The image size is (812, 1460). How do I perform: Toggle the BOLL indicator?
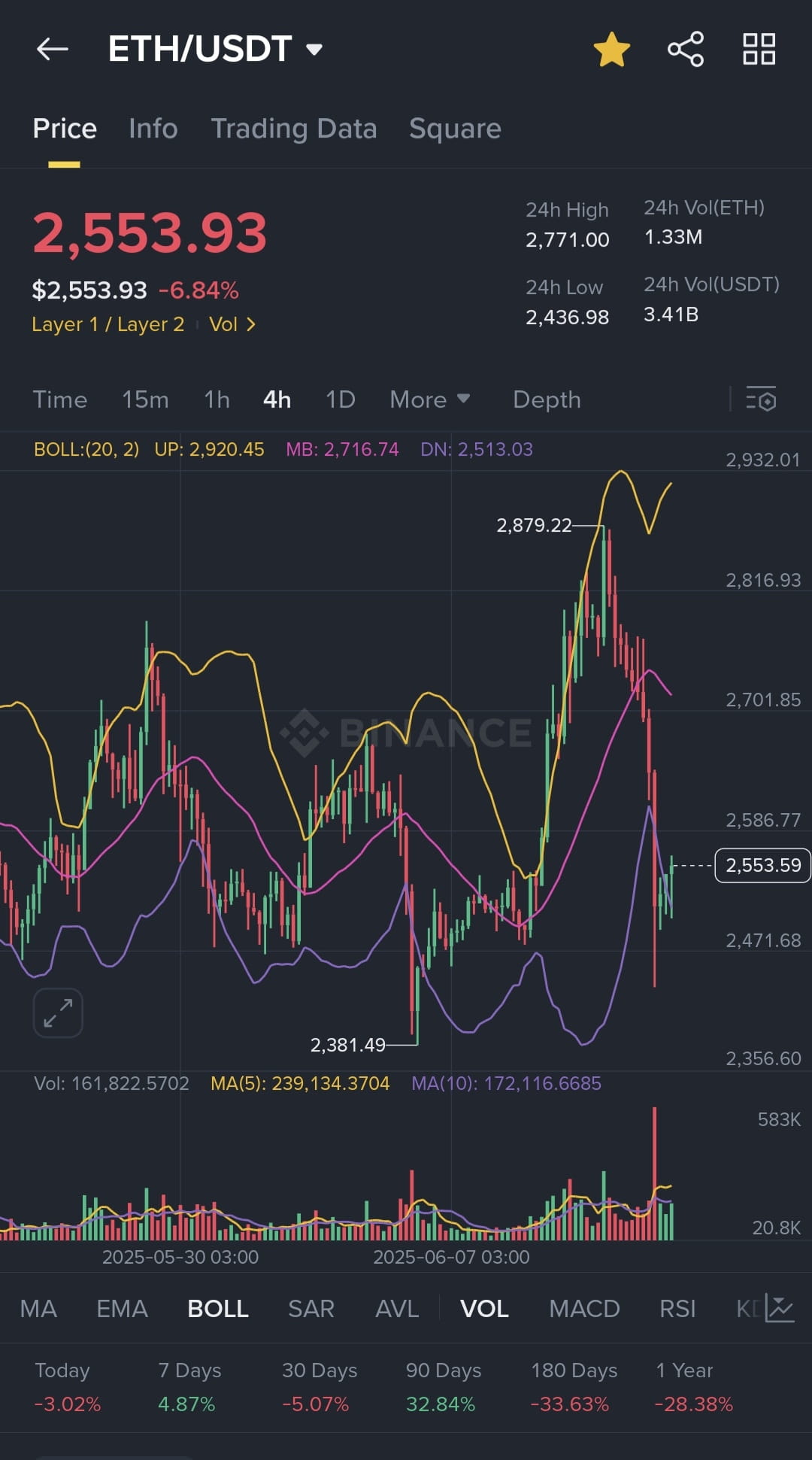218,1309
